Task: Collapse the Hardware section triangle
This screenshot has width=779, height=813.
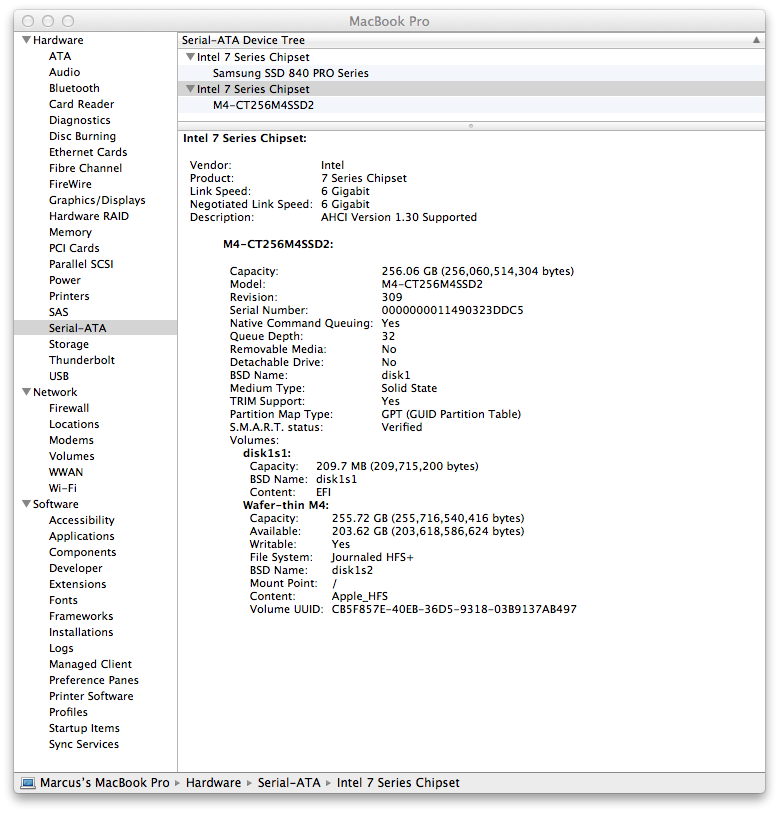Action: (x=26, y=40)
